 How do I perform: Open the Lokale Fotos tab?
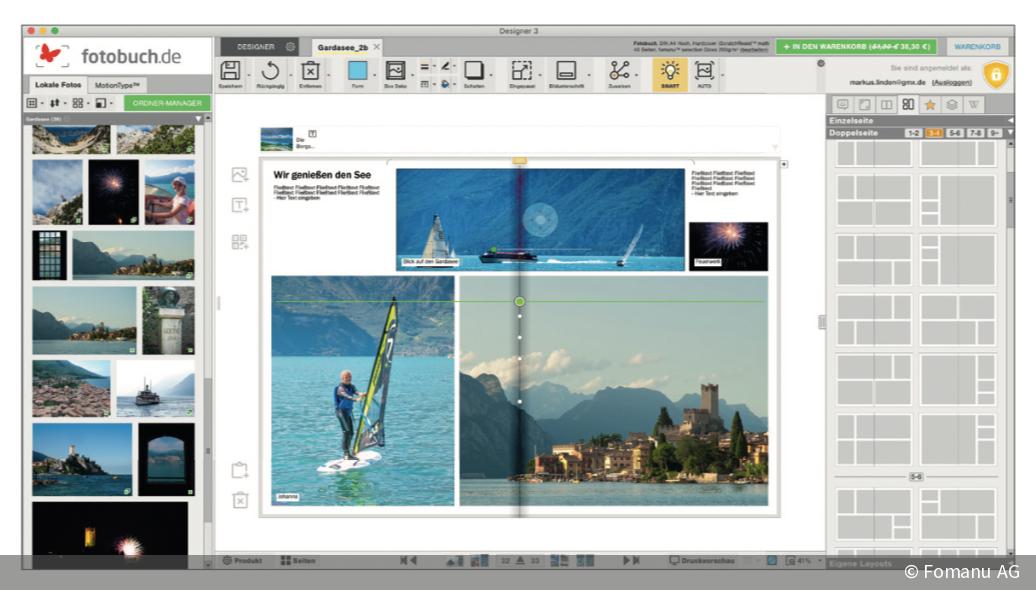[58, 85]
